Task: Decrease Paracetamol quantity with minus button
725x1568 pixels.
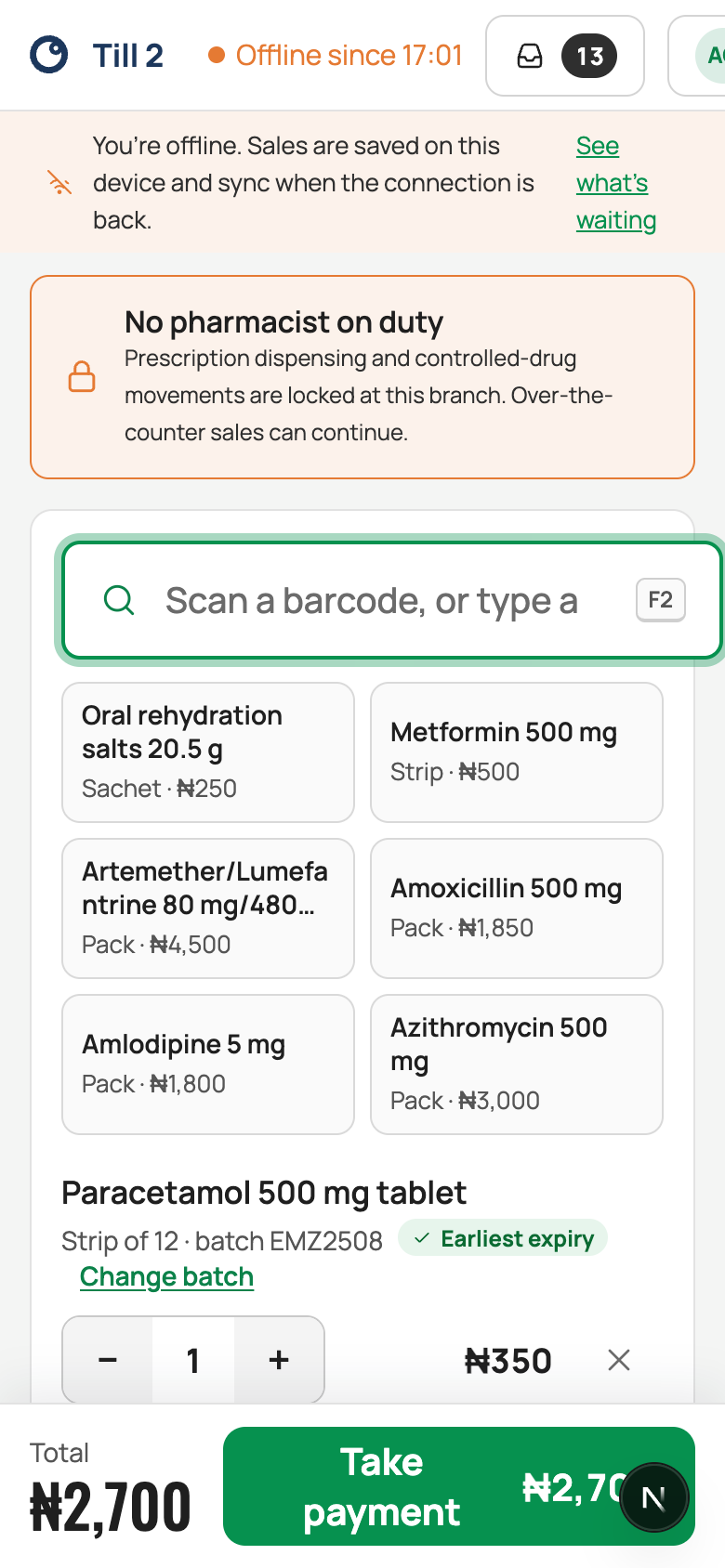Action: coord(108,1360)
